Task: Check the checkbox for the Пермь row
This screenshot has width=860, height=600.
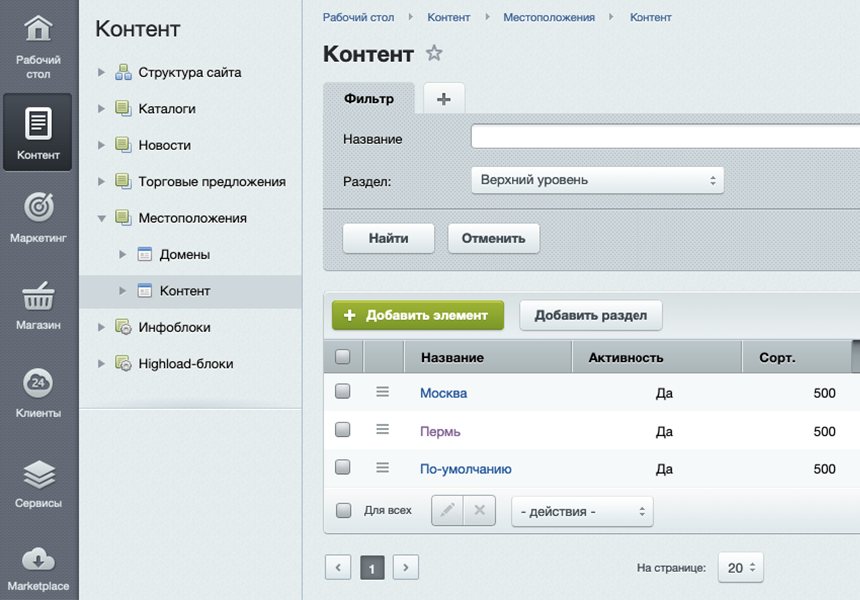Action: [343, 430]
